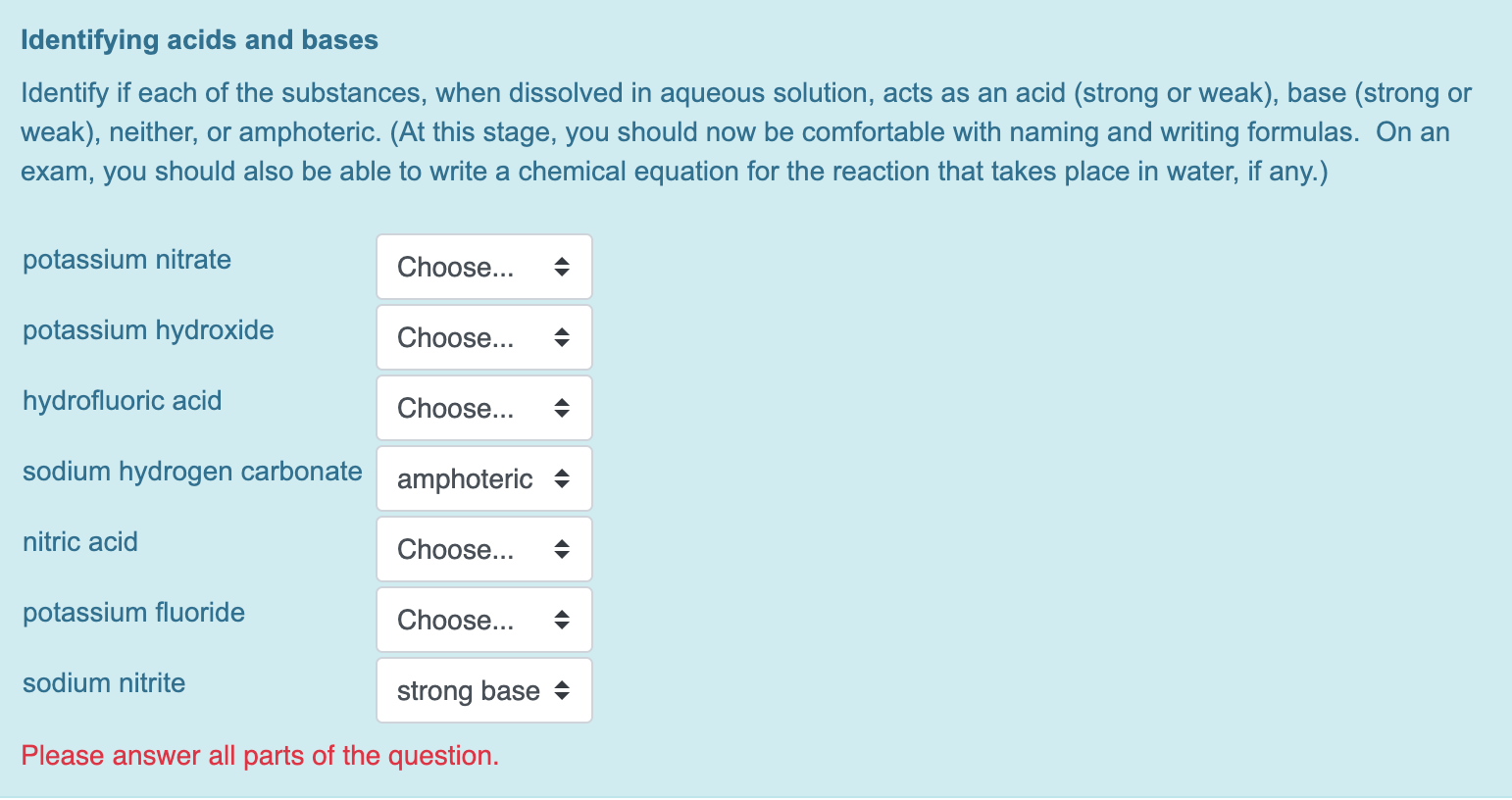Open the hydrofluoric acid dropdown
Viewport: 1512px width, 800px height.
tap(483, 408)
